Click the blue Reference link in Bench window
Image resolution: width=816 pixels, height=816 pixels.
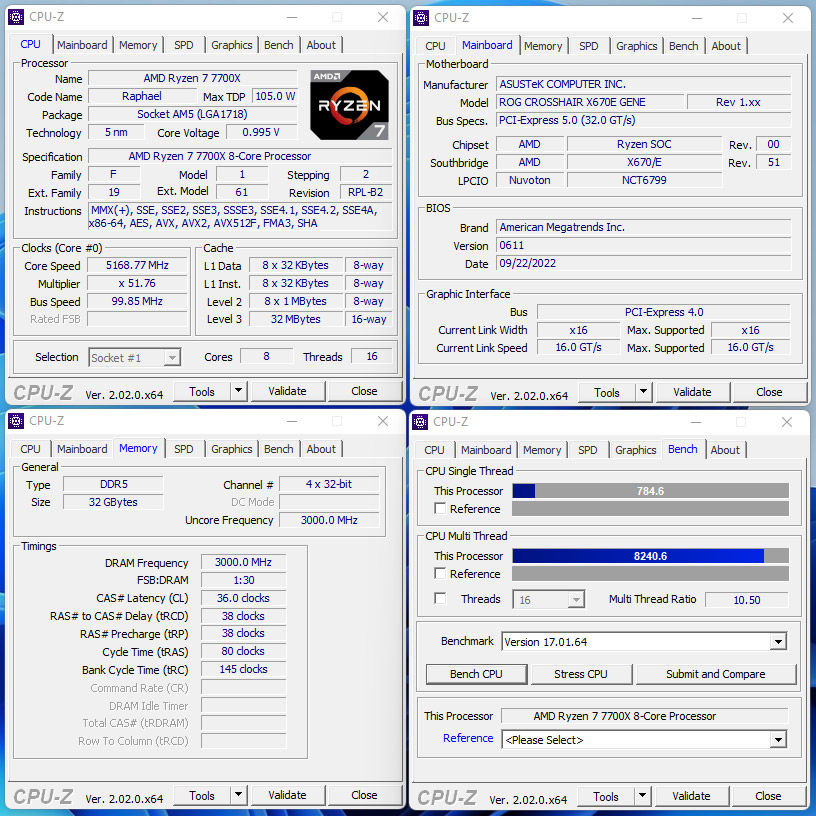pyautogui.click(x=468, y=738)
